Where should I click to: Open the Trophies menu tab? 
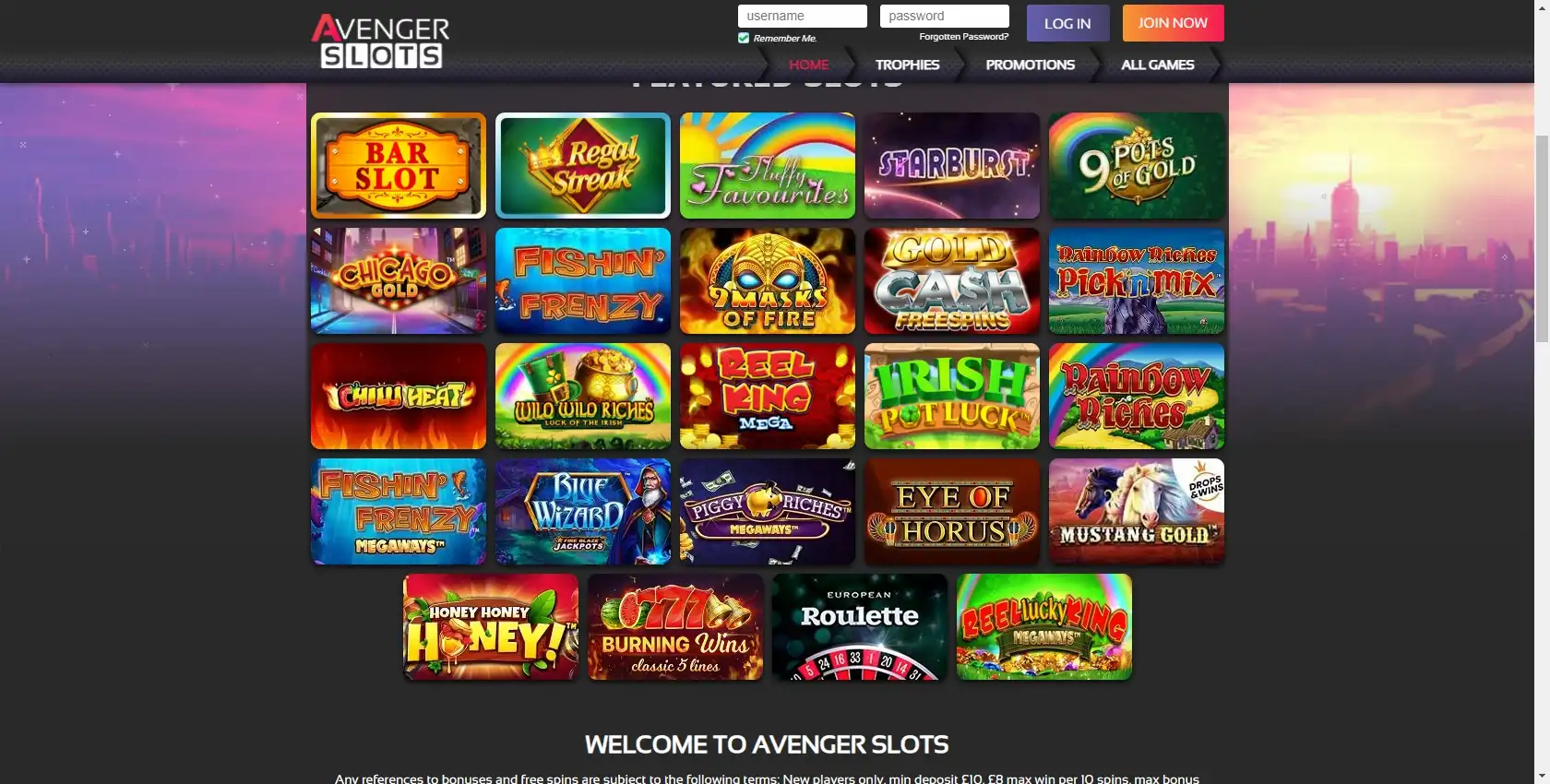point(907,65)
